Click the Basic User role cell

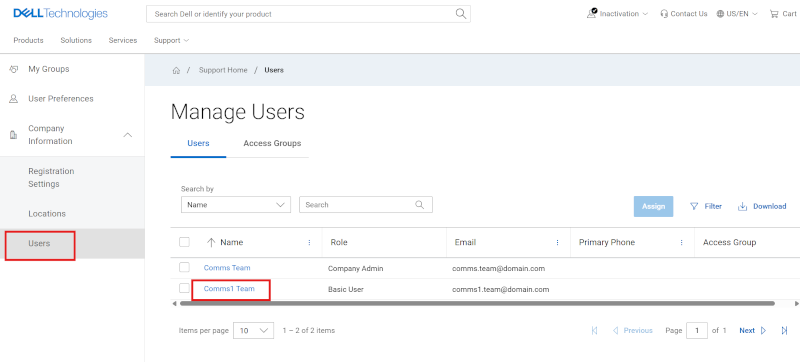pos(346,289)
